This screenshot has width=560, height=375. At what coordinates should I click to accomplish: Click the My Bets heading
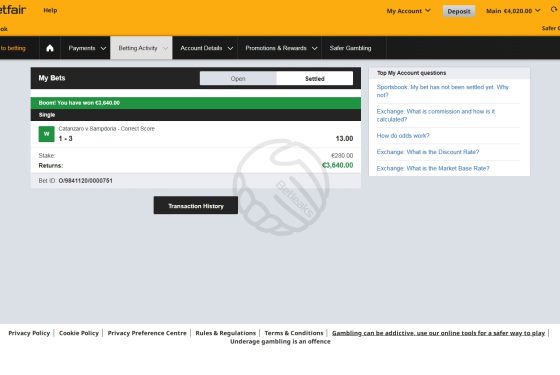coord(52,78)
